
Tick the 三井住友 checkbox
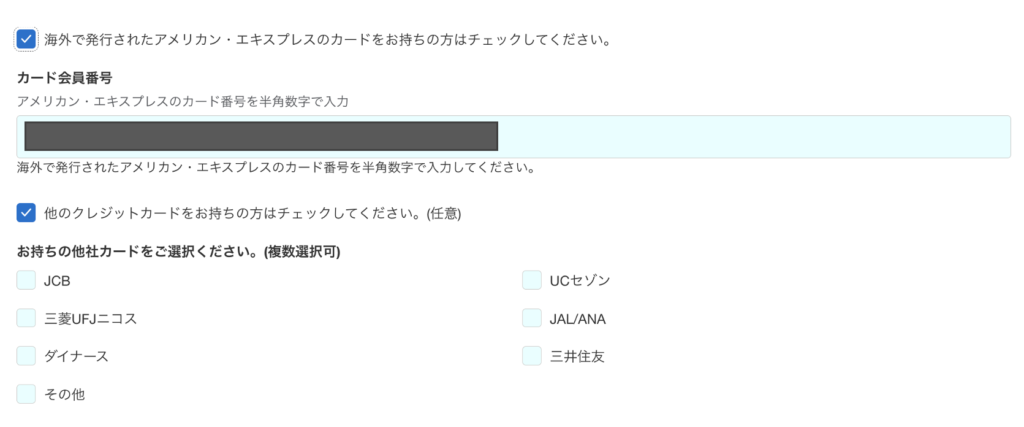[x=532, y=356]
